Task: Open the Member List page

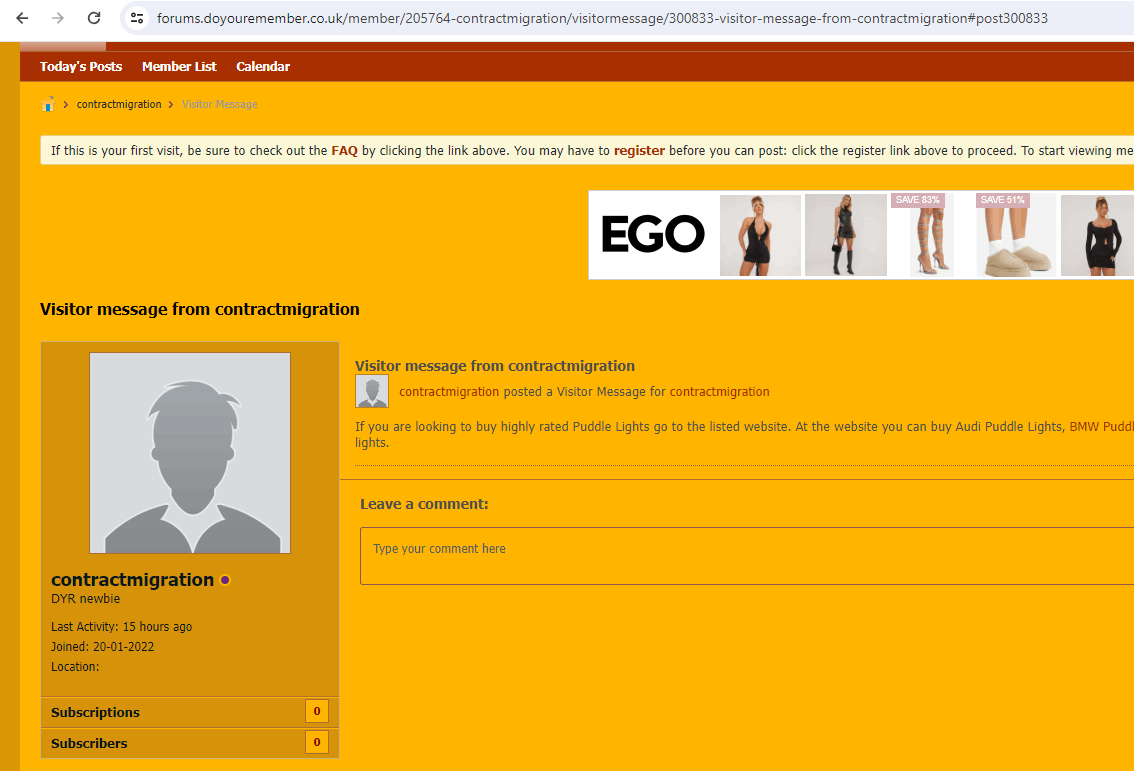Action: (179, 67)
